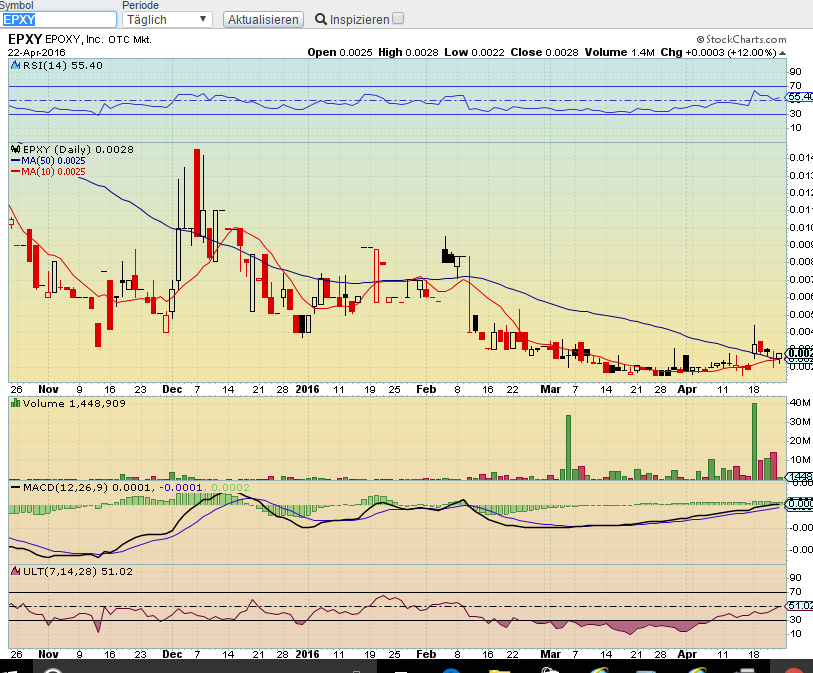Click the candlestick icon beside EPXY (Daily)
The image size is (813, 673).
point(16,149)
